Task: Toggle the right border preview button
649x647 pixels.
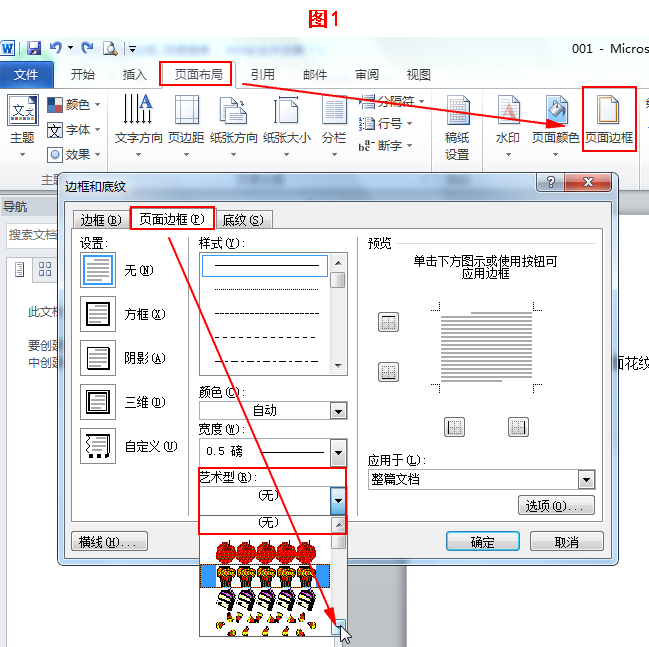Action: (x=518, y=427)
